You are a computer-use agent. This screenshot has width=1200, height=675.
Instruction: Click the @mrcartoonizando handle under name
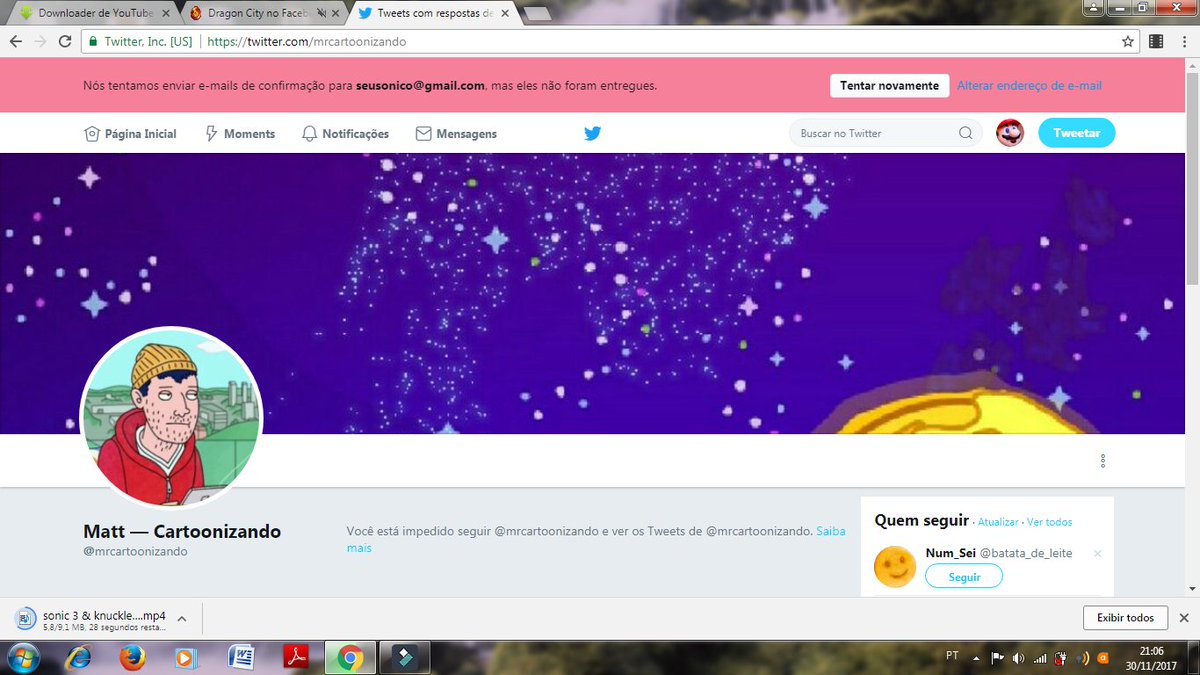click(136, 551)
